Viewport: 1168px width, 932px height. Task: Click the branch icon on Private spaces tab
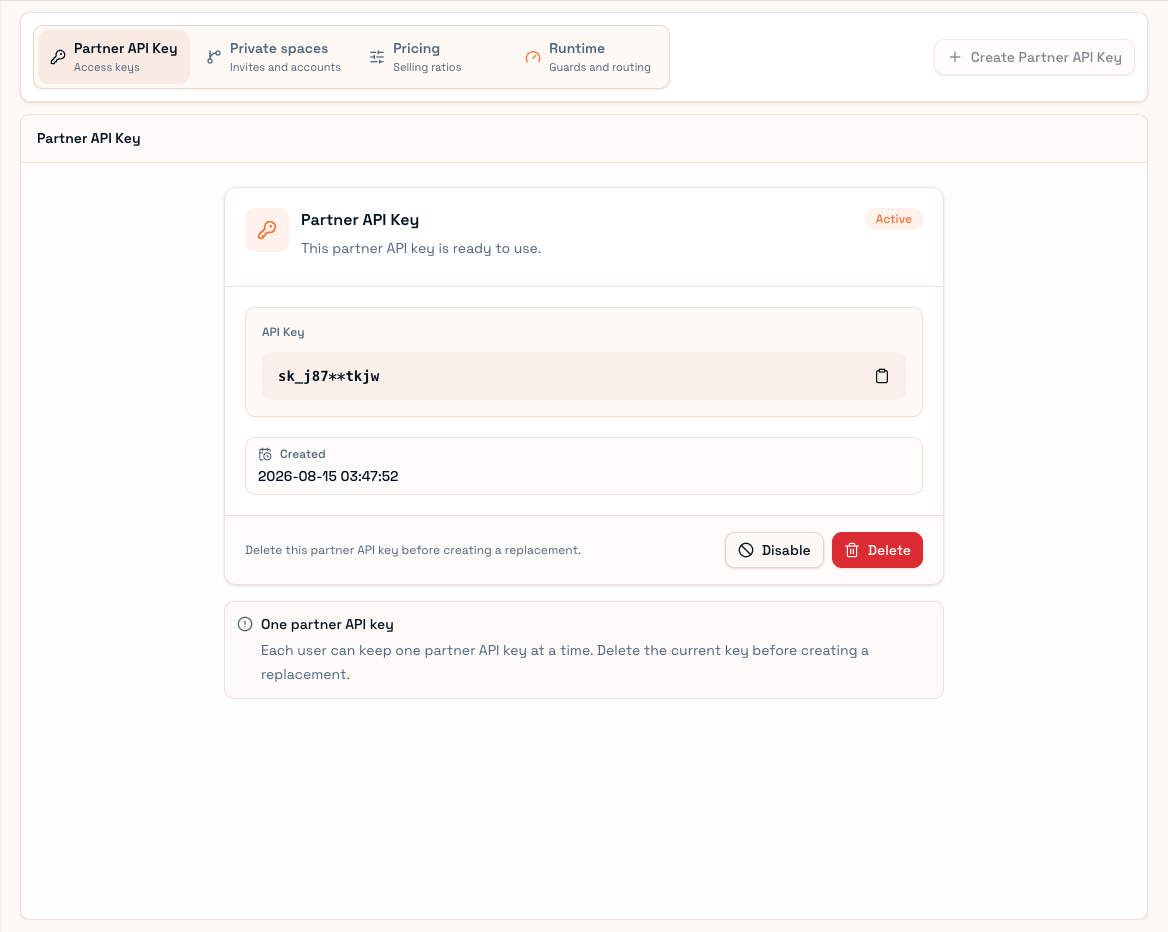click(214, 57)
